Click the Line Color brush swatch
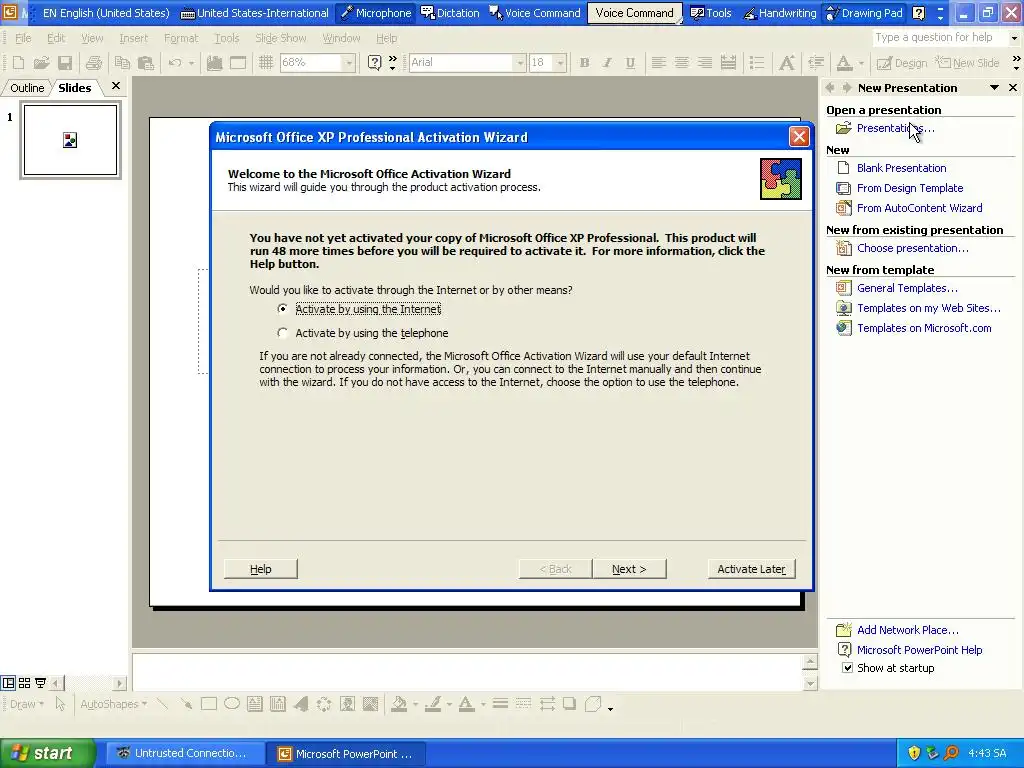1024x768 pixels. 433,704
